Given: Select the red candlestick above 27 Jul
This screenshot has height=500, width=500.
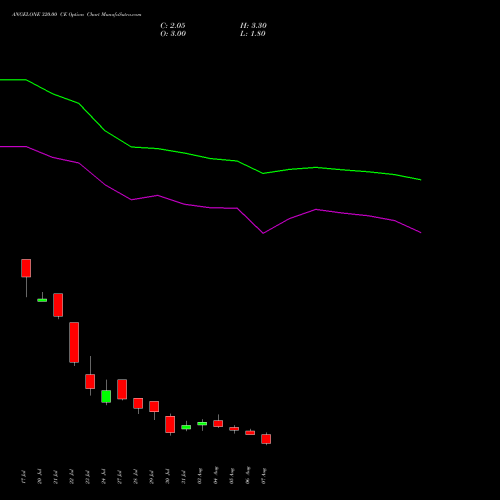Looking at the screenshot, I should pyautogui.click(x=122, y=389).
